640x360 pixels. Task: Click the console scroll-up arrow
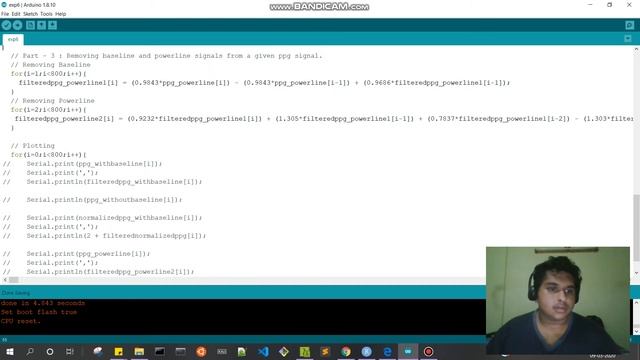[636, 302]
